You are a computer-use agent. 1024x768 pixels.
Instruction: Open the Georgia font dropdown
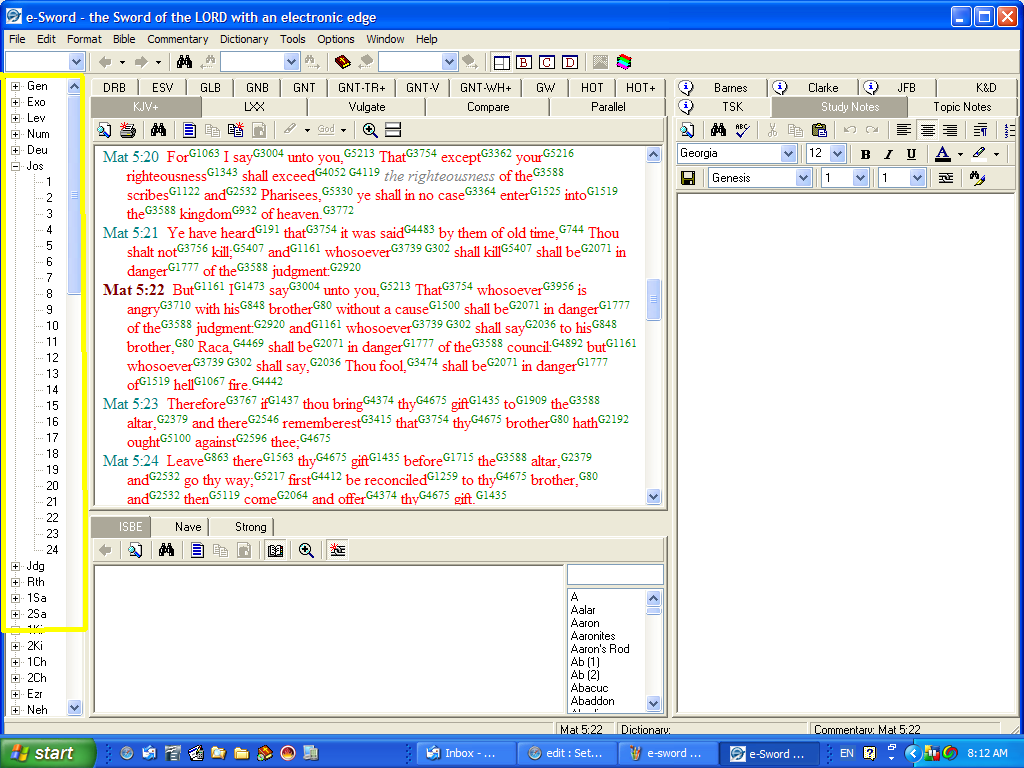click(x=788, y=154)
